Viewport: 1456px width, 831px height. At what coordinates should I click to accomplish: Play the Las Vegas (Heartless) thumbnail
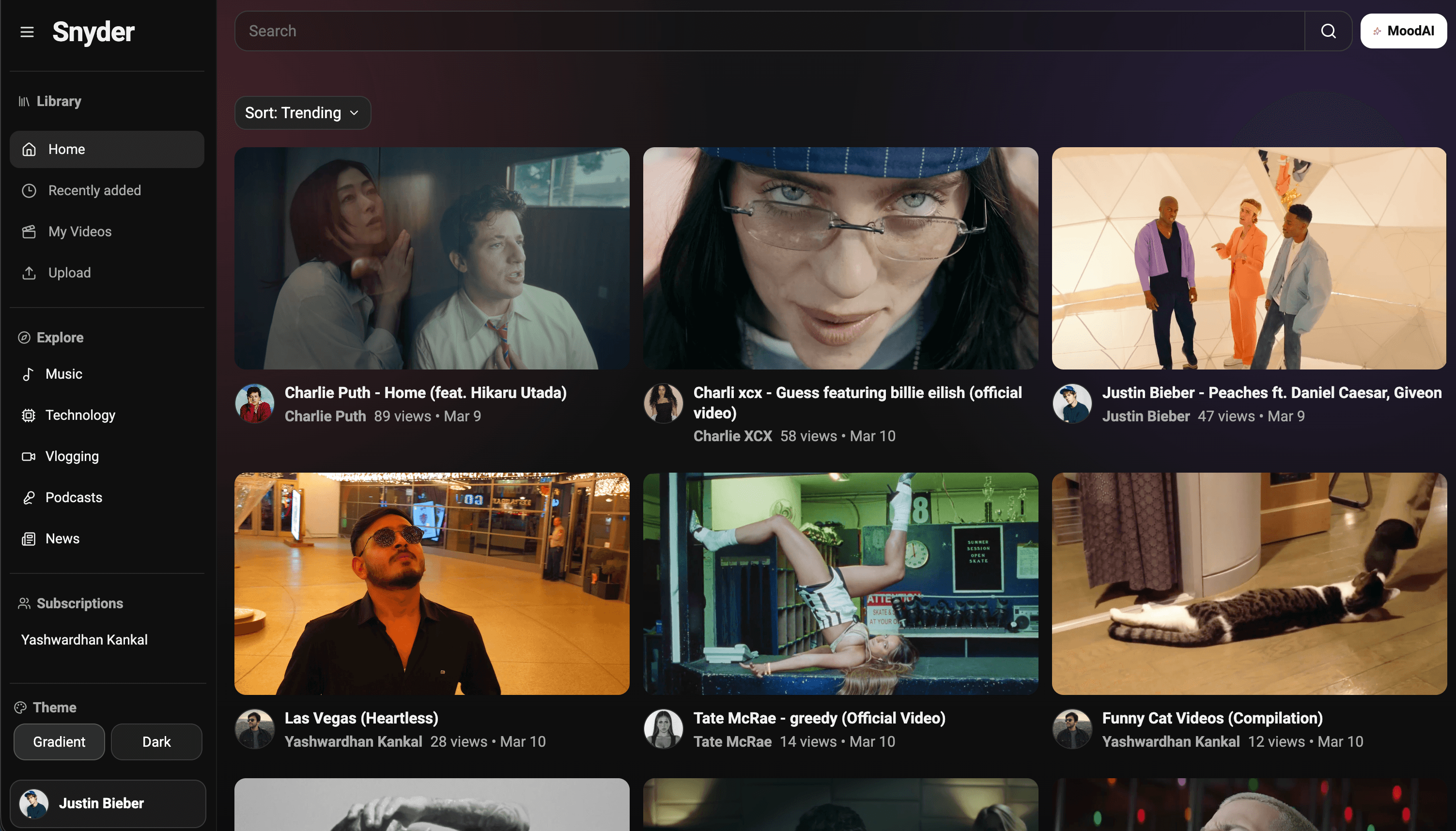point(432,584)
